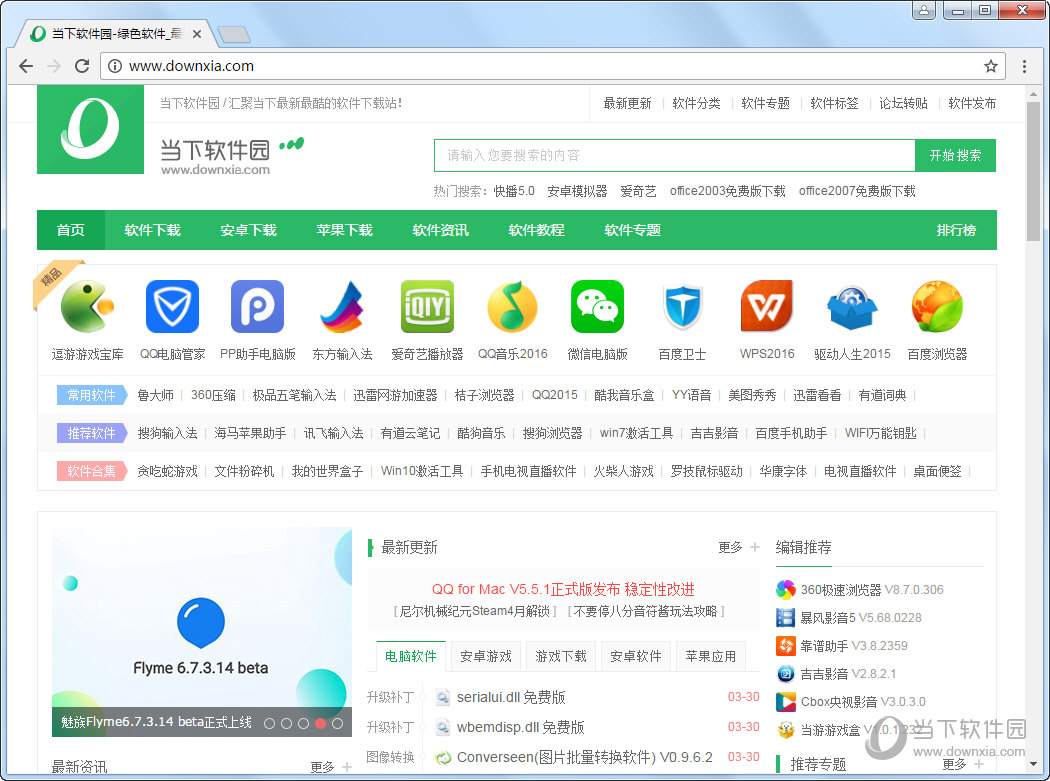This screenshot has height=781, width=1050.
Task: Close the 当下软件园 browser tab
Action: (197, 33)
